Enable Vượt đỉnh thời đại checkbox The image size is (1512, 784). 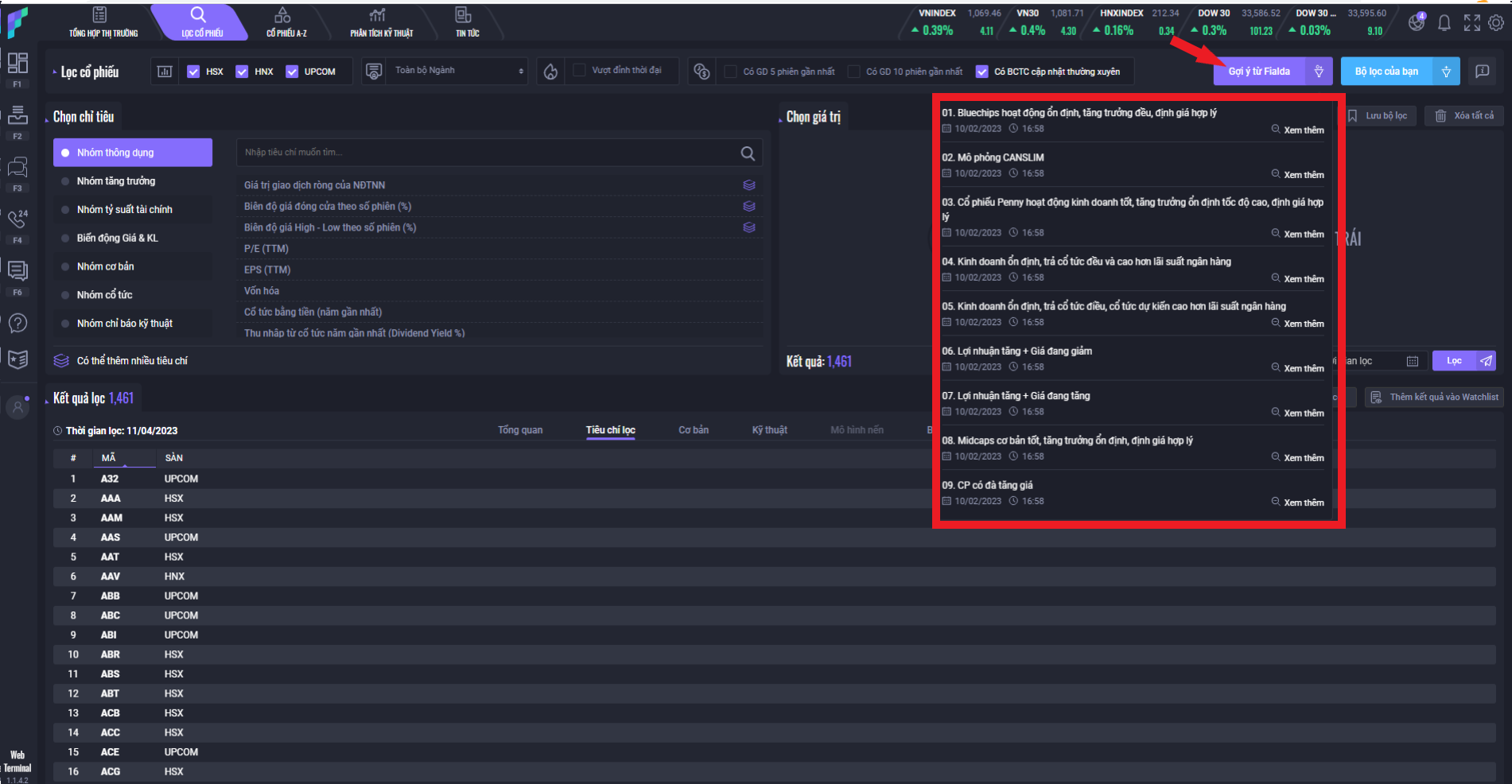point(580,70)
